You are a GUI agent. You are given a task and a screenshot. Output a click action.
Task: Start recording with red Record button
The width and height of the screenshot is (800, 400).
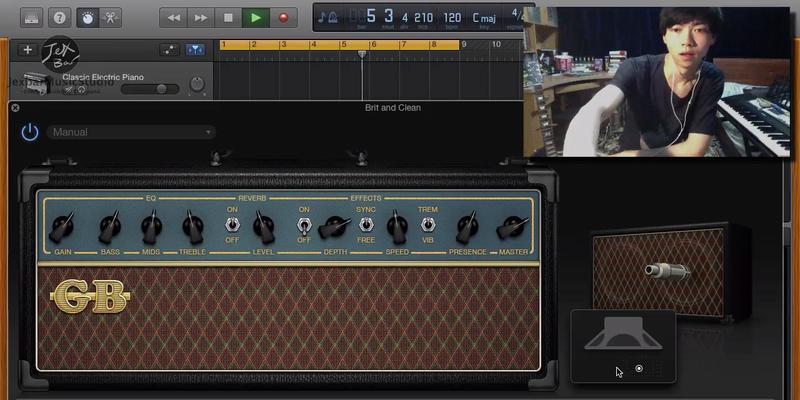click(283, 18)
